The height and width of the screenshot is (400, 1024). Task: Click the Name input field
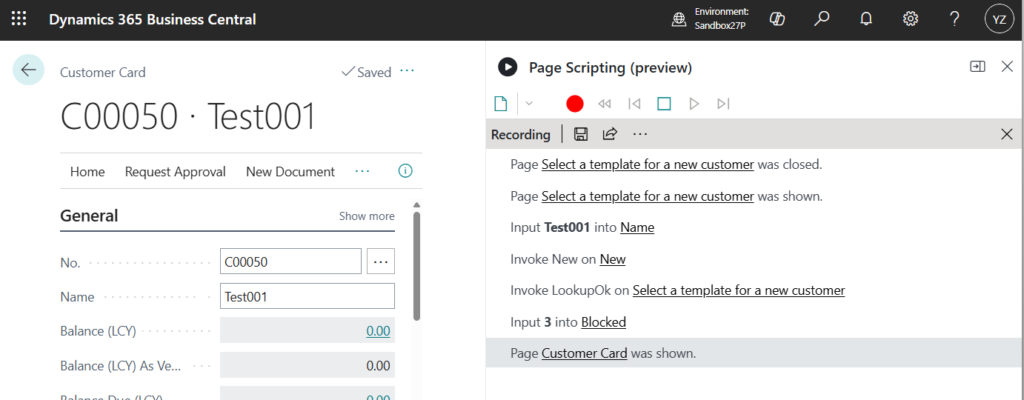pos(307,296)
